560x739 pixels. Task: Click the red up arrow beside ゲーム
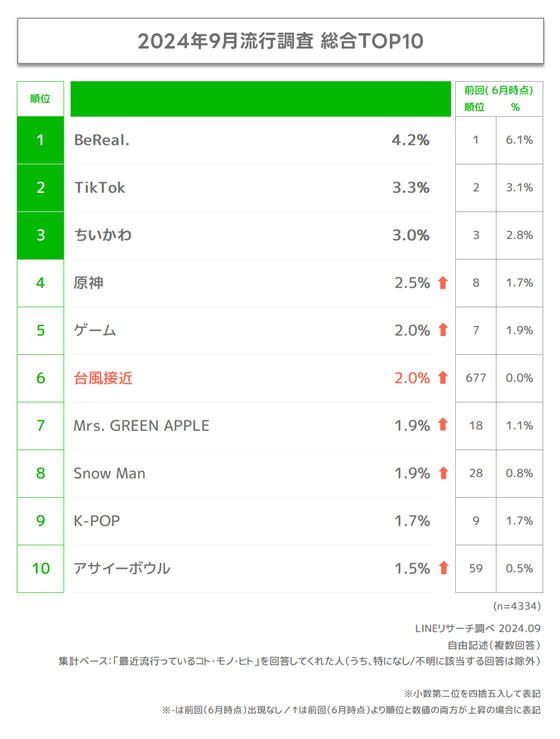click(x=443, y=330)
